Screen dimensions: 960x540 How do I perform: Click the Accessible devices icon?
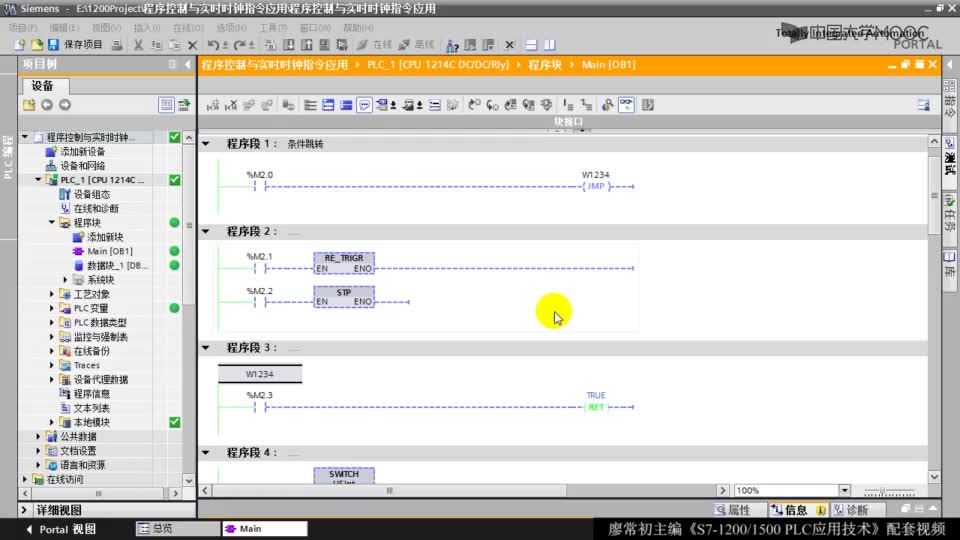[x=452, y=45]
